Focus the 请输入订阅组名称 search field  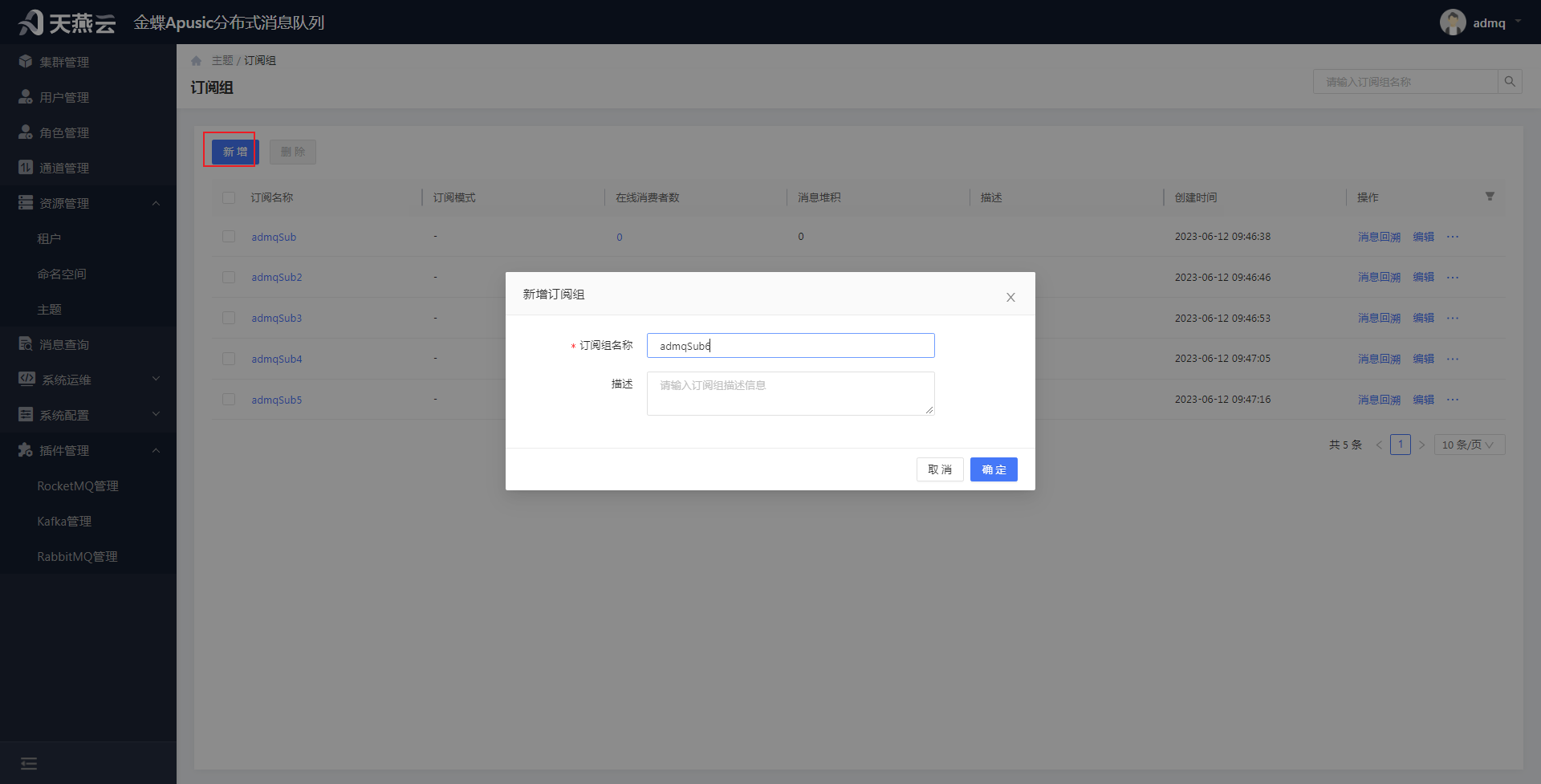point(1406,82)
